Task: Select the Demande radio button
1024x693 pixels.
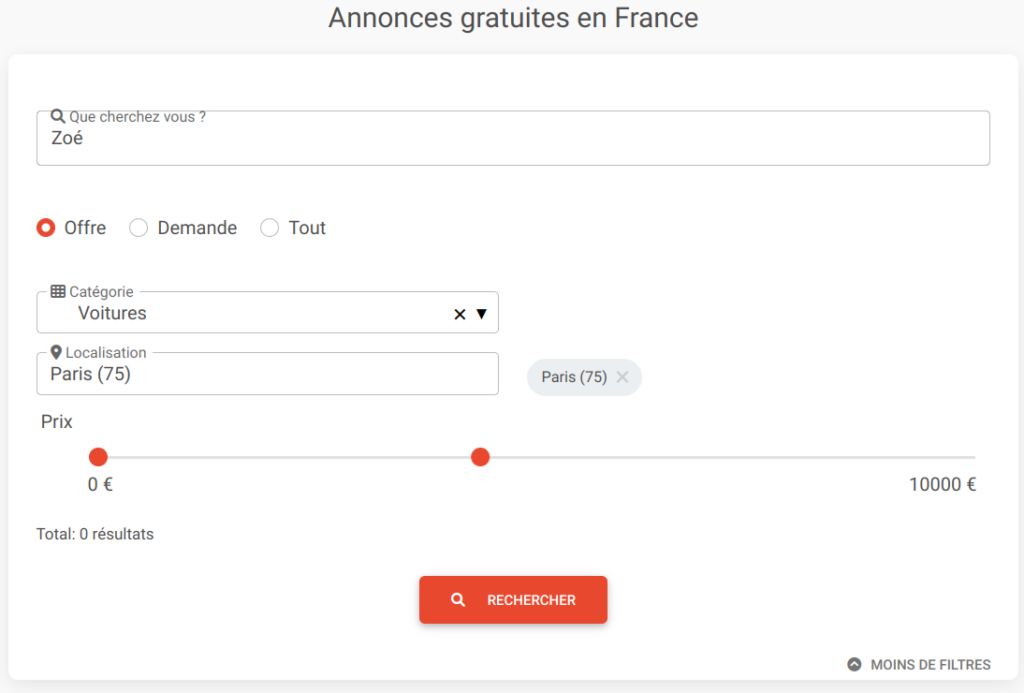Action: click(139, 228)
